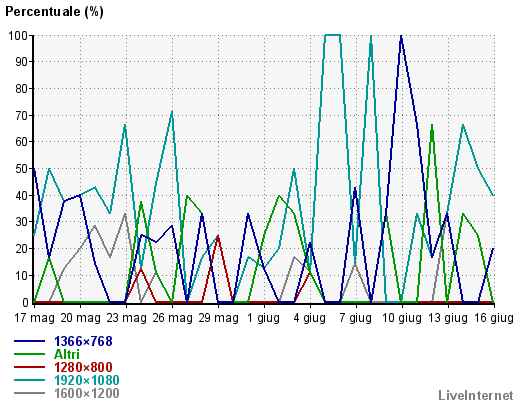Click the red 1280×800 legend line
This screenshot has width=520, height=405.
point(29,367)
